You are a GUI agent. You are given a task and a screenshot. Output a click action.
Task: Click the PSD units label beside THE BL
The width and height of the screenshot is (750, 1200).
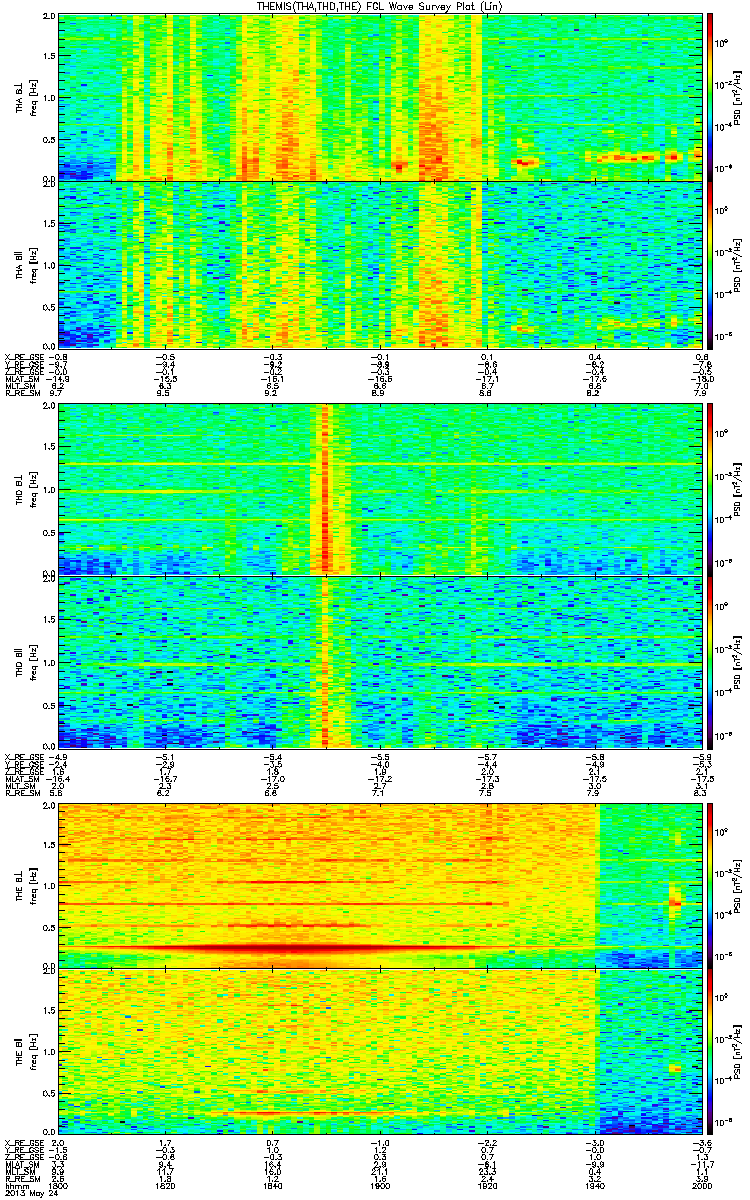(x=738, y=885)
